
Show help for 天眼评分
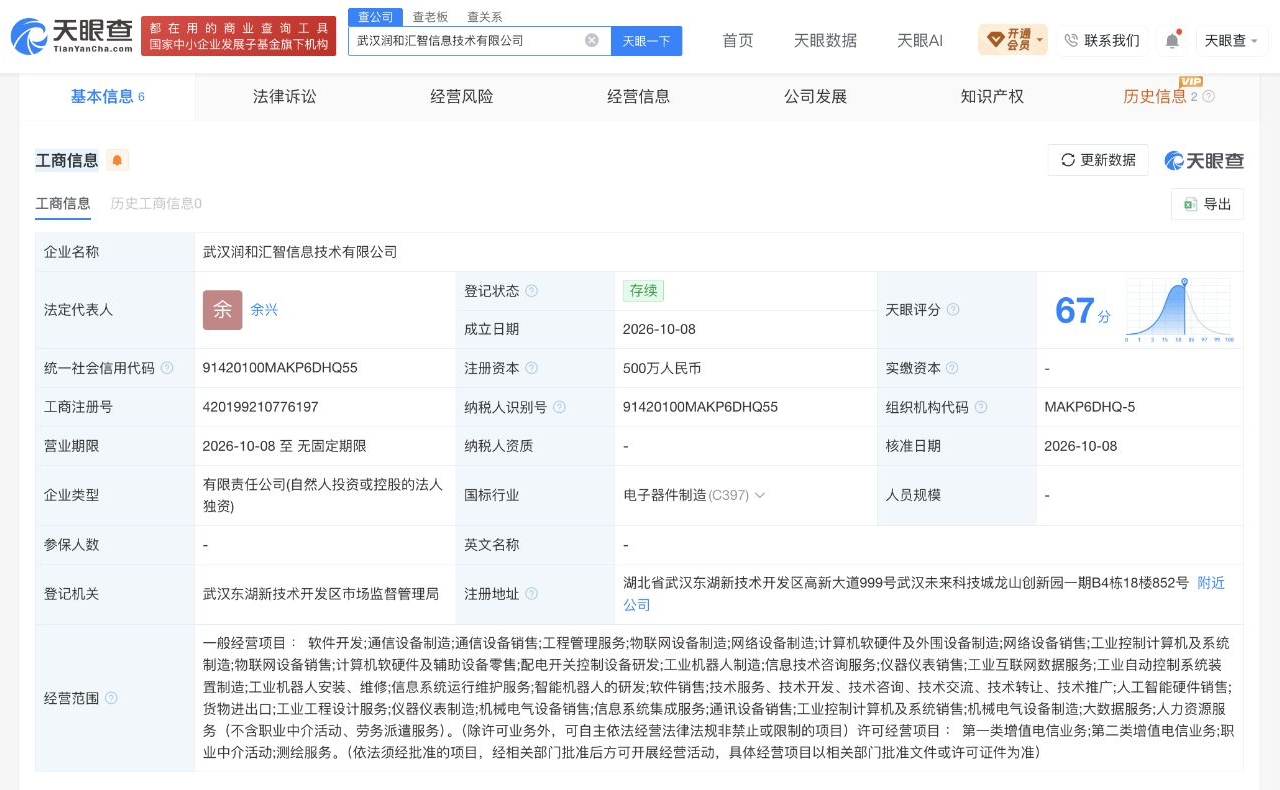pos(953,310)
